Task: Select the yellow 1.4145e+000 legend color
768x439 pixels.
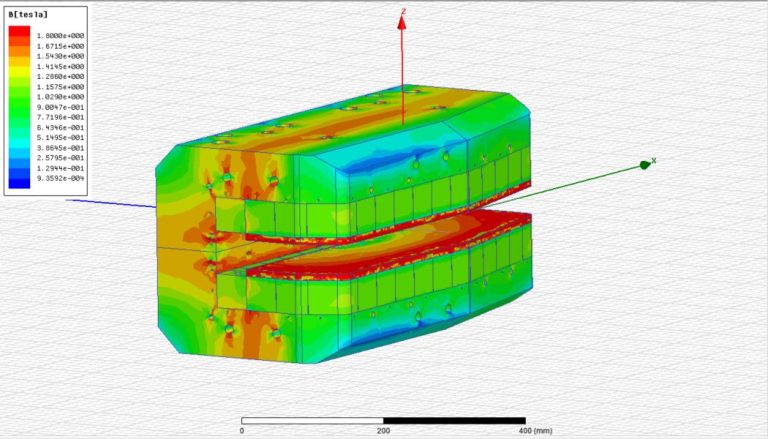Action: tap(20, 66)
